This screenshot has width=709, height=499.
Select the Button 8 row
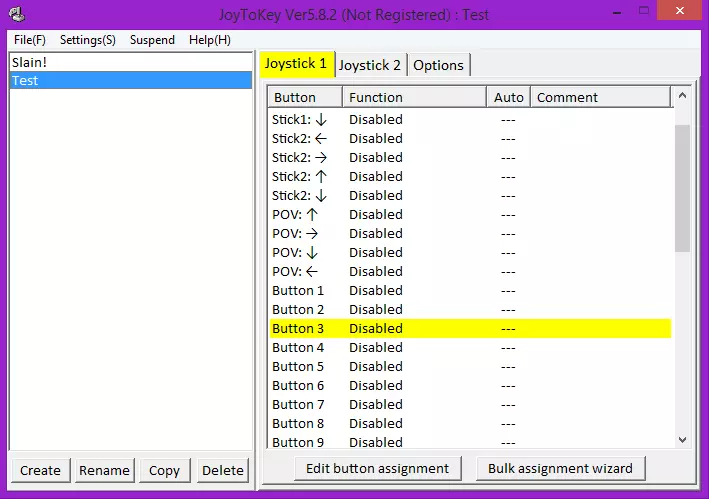coord(470,423)
